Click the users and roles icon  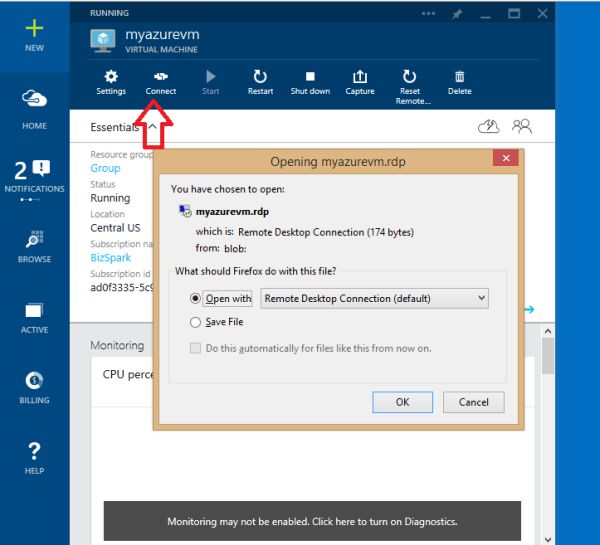tap(522, 126)
